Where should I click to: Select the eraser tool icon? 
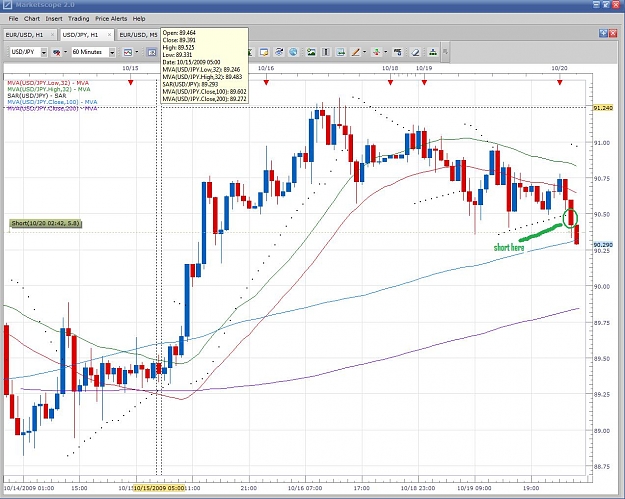[x=415, y=52]
